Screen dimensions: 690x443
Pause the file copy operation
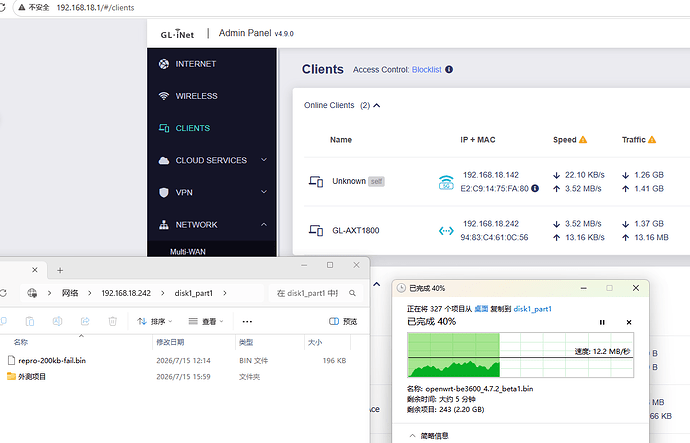point(602,322)
